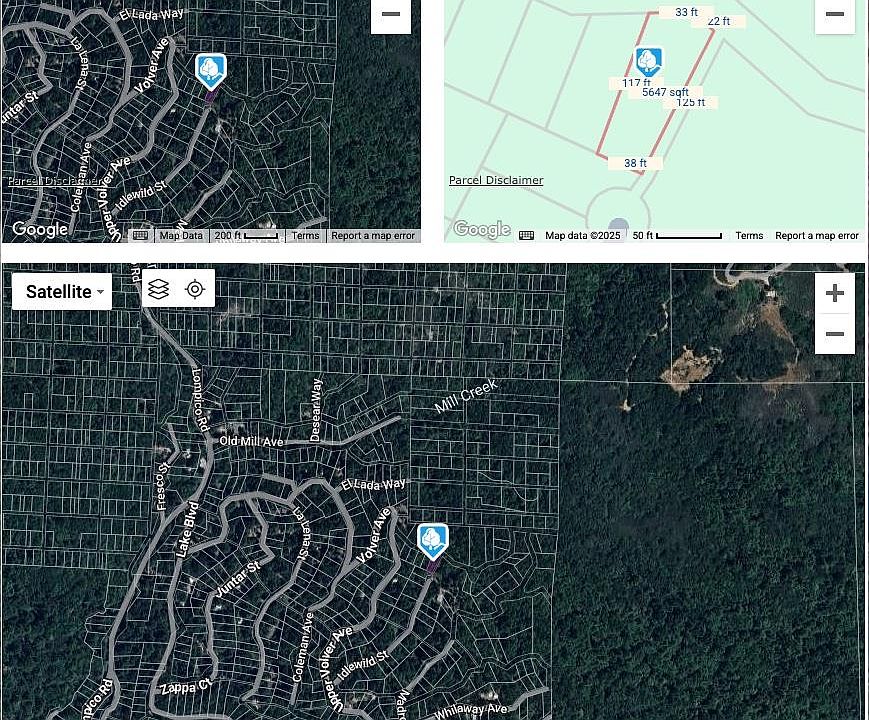Select the tree pin on large satellite map
Image resolution: width=869 pixels, height=720 pixels.
(432, 542)
